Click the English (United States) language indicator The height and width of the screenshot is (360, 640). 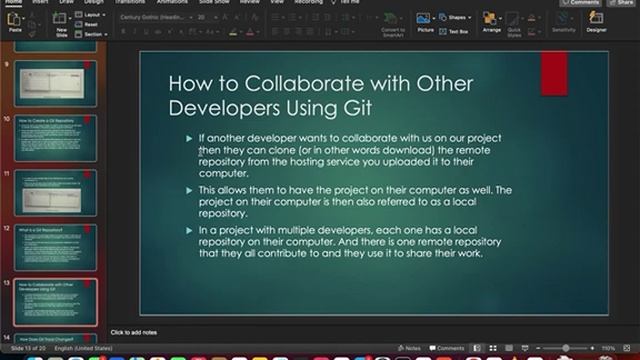click(83, 348)
